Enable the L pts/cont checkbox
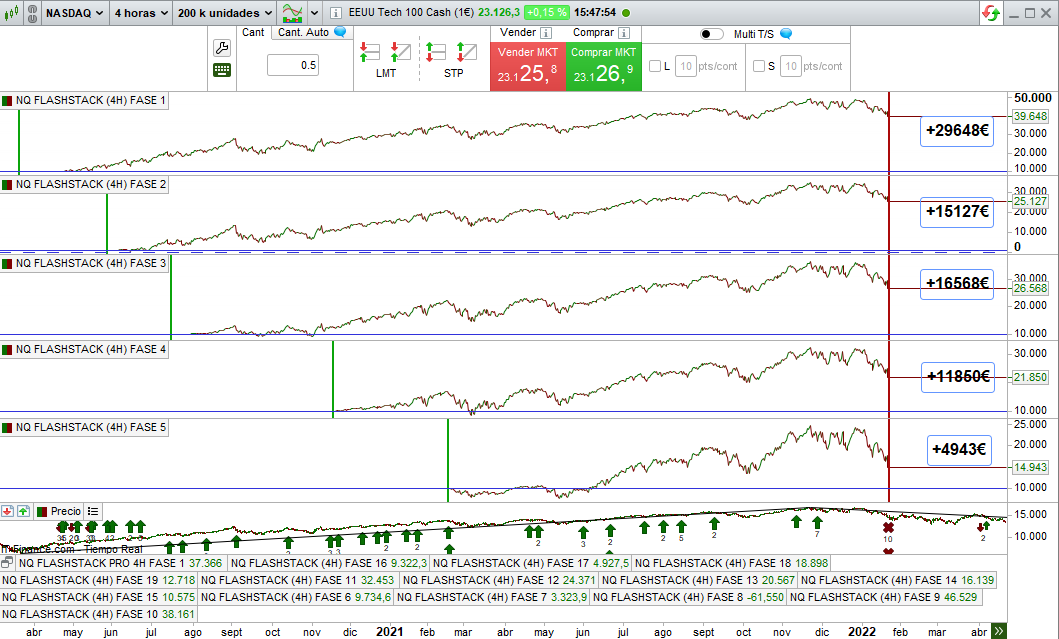 point(655,66)
